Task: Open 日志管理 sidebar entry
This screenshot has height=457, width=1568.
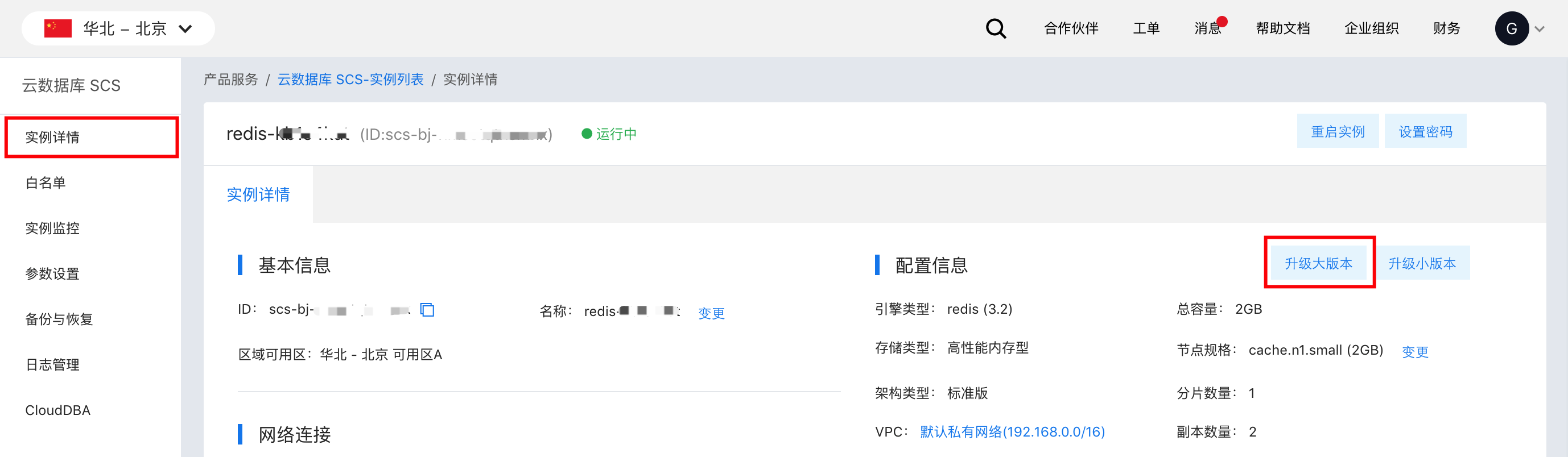Action: pos(52,364)
